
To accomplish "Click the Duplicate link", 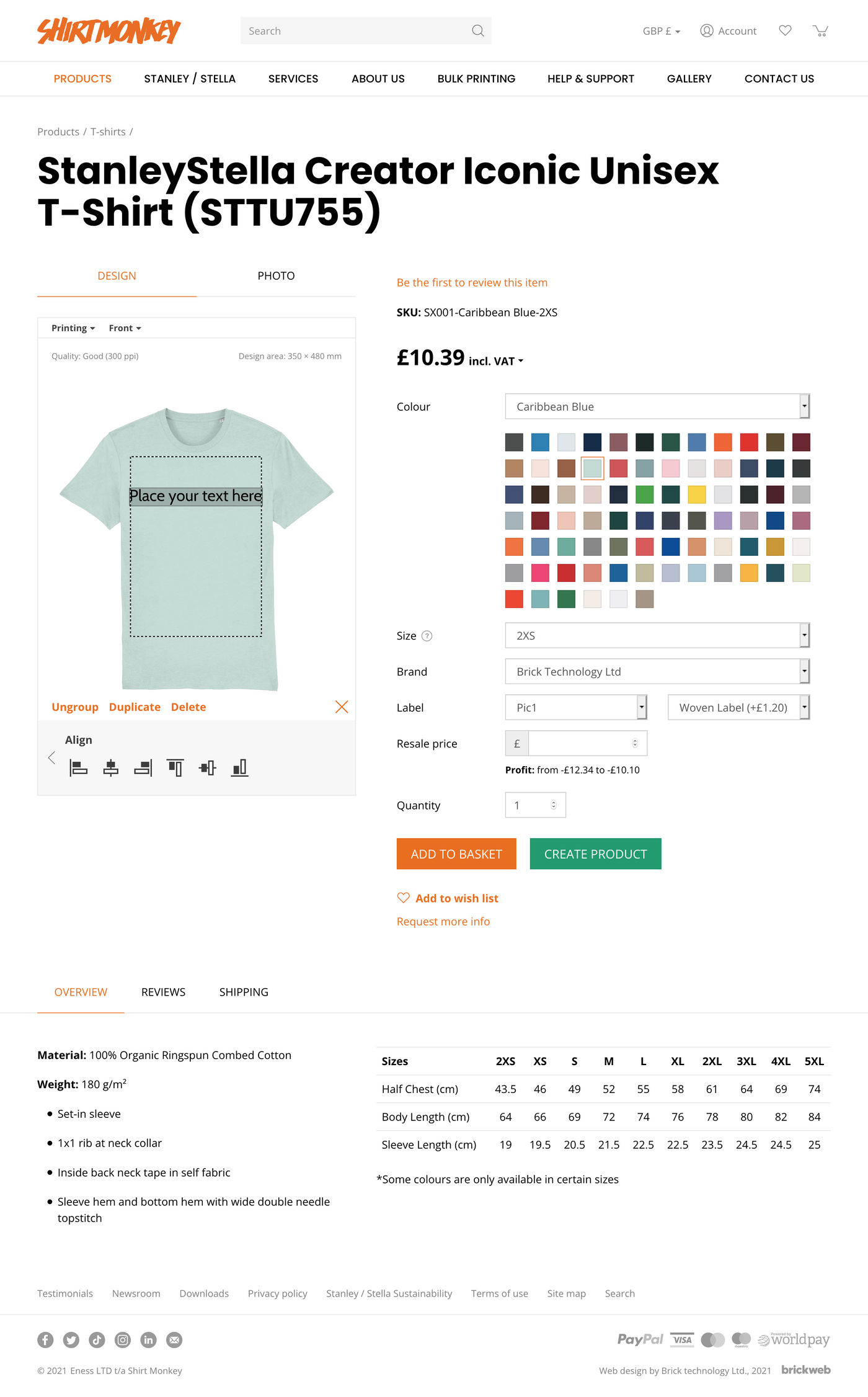I will [135, 707].
